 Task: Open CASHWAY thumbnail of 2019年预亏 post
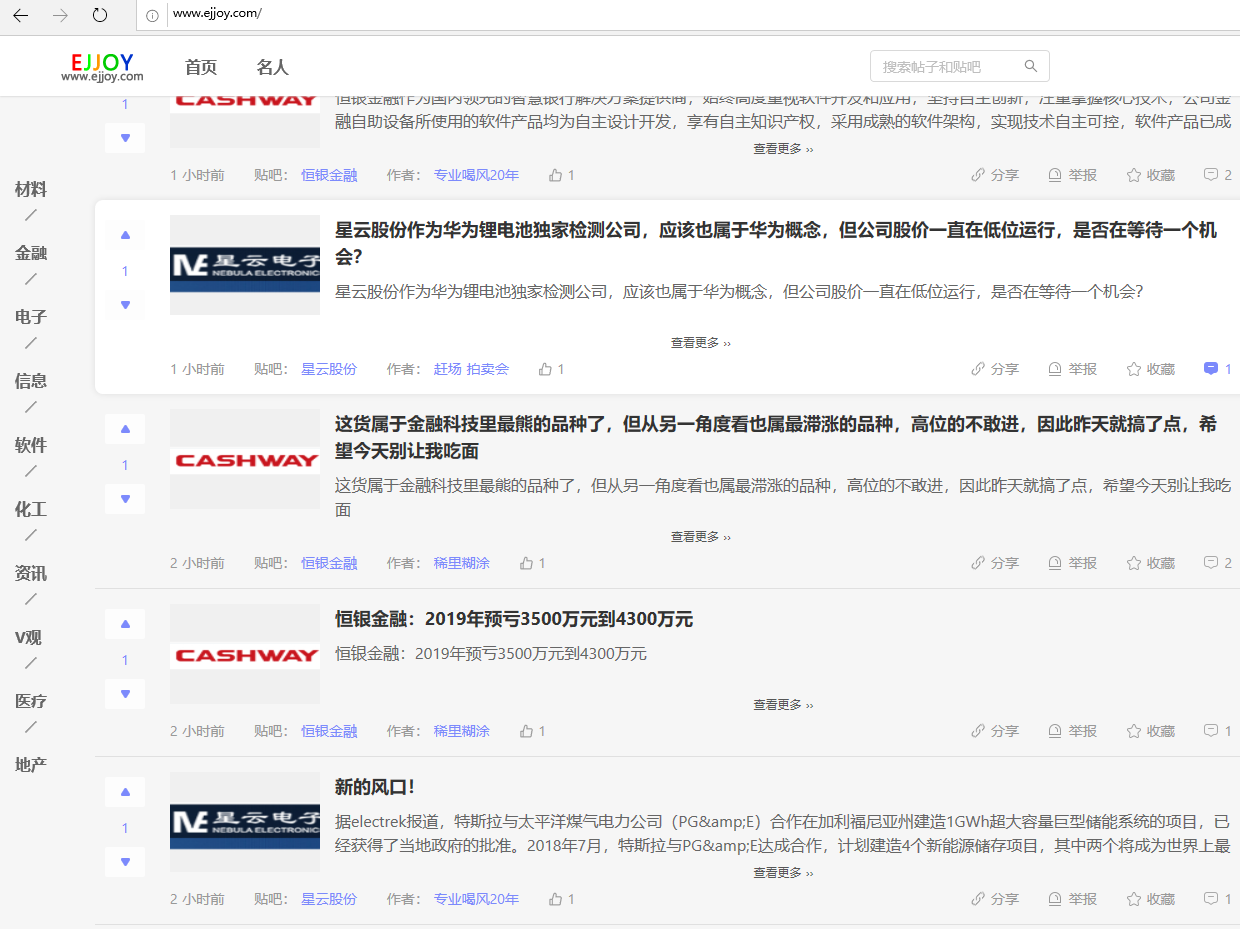point(245,654)
